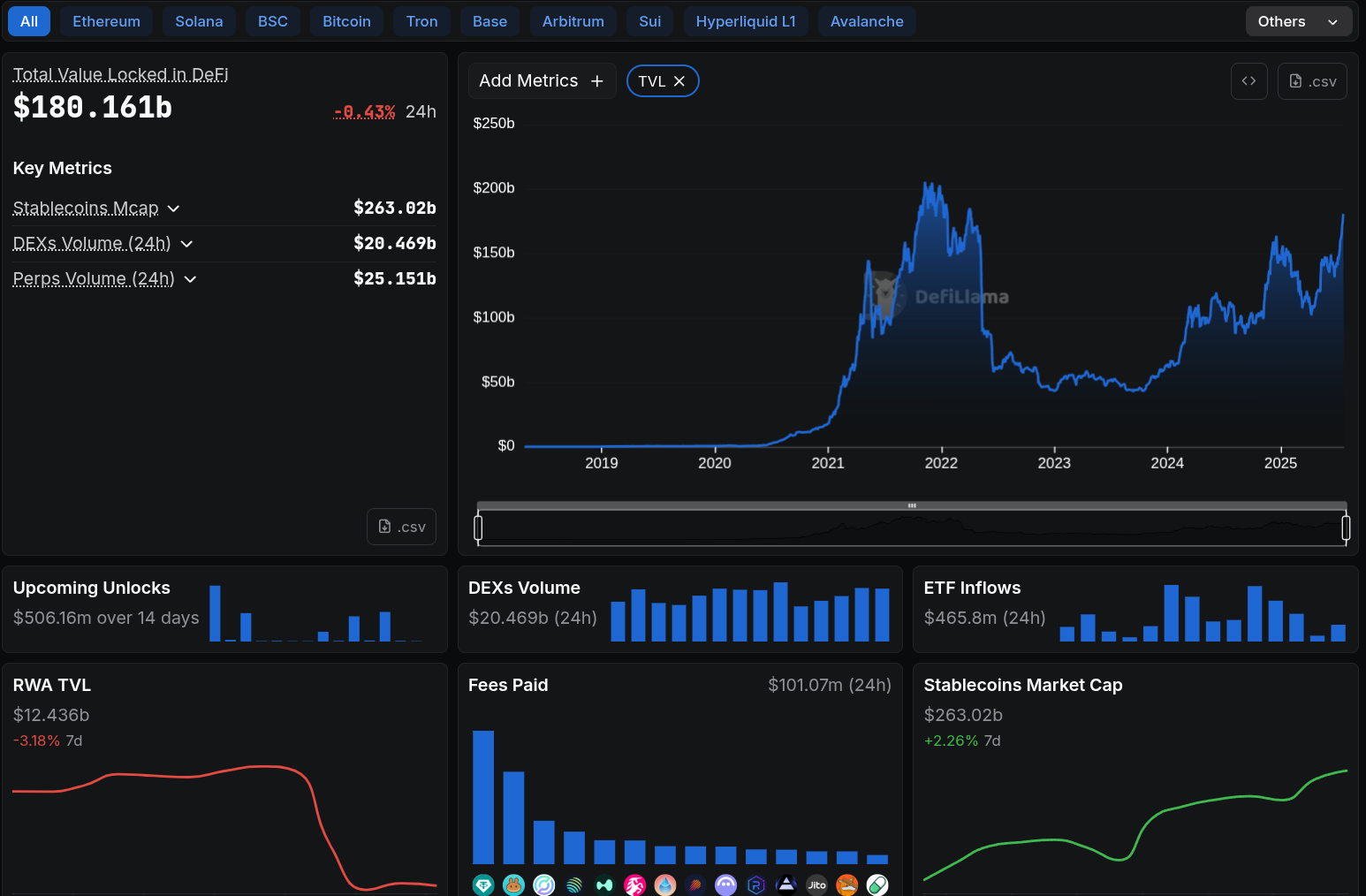Click the 2025 label on chart axis
The width and height of the screenshot is (1366, 896).
coord(1280,463)
